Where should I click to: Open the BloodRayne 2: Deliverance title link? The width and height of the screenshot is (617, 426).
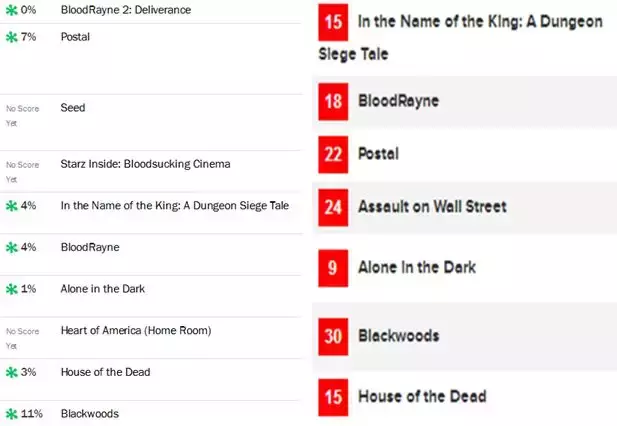[125, 9]
